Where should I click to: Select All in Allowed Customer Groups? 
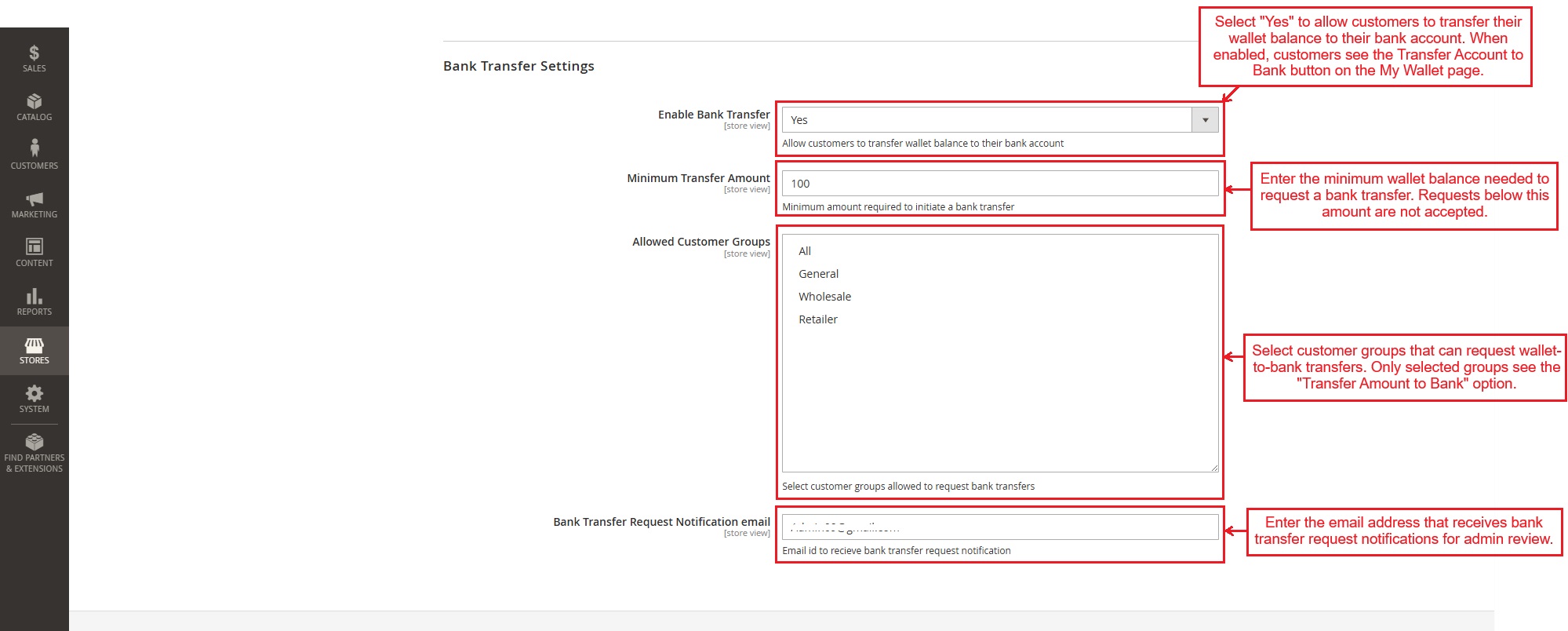(x=805, y=251)
